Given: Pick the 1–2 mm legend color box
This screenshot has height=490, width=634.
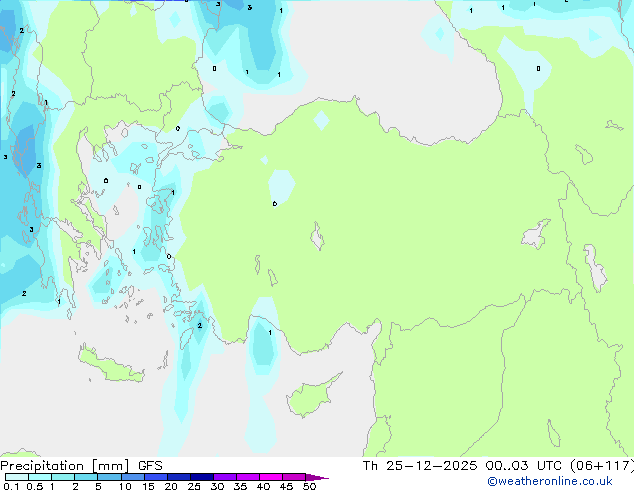Looking at the screenshot, I should [63, 477].
